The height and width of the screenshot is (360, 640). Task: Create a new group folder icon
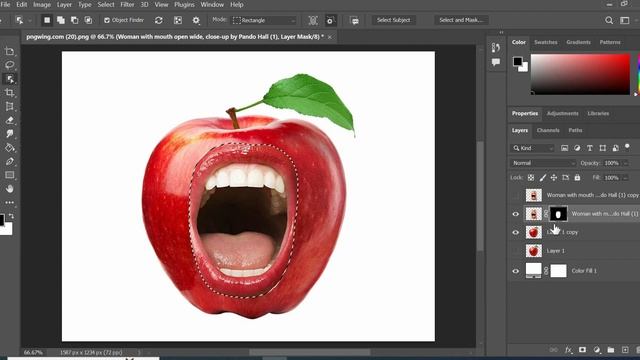tap(611, 350)
